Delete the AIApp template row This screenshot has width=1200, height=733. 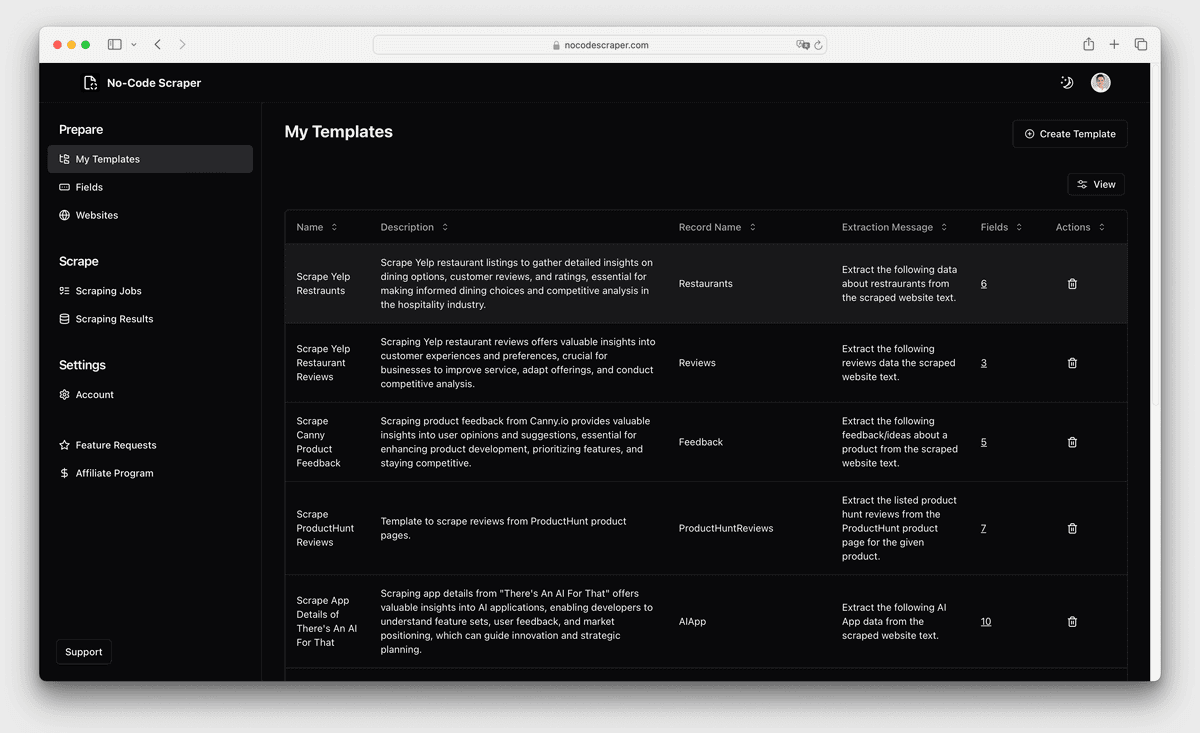tap(1072, 621)
